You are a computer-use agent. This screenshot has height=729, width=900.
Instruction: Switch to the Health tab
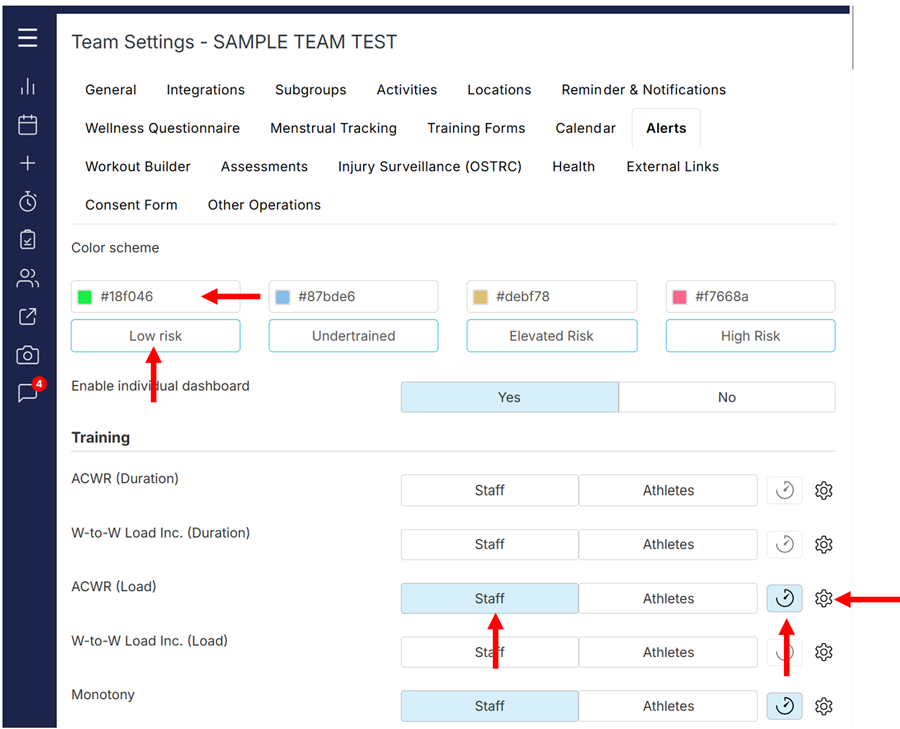coord(573,166)
